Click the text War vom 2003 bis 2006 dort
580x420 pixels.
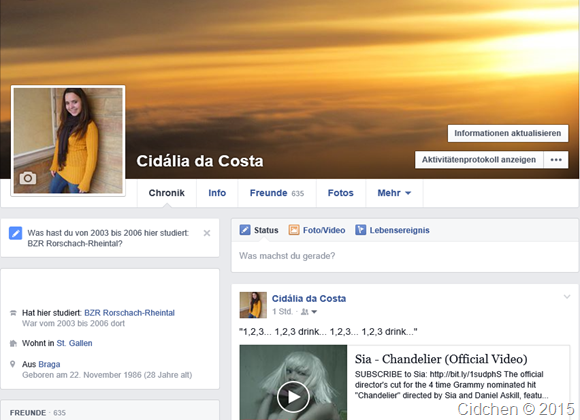point(73,323)
